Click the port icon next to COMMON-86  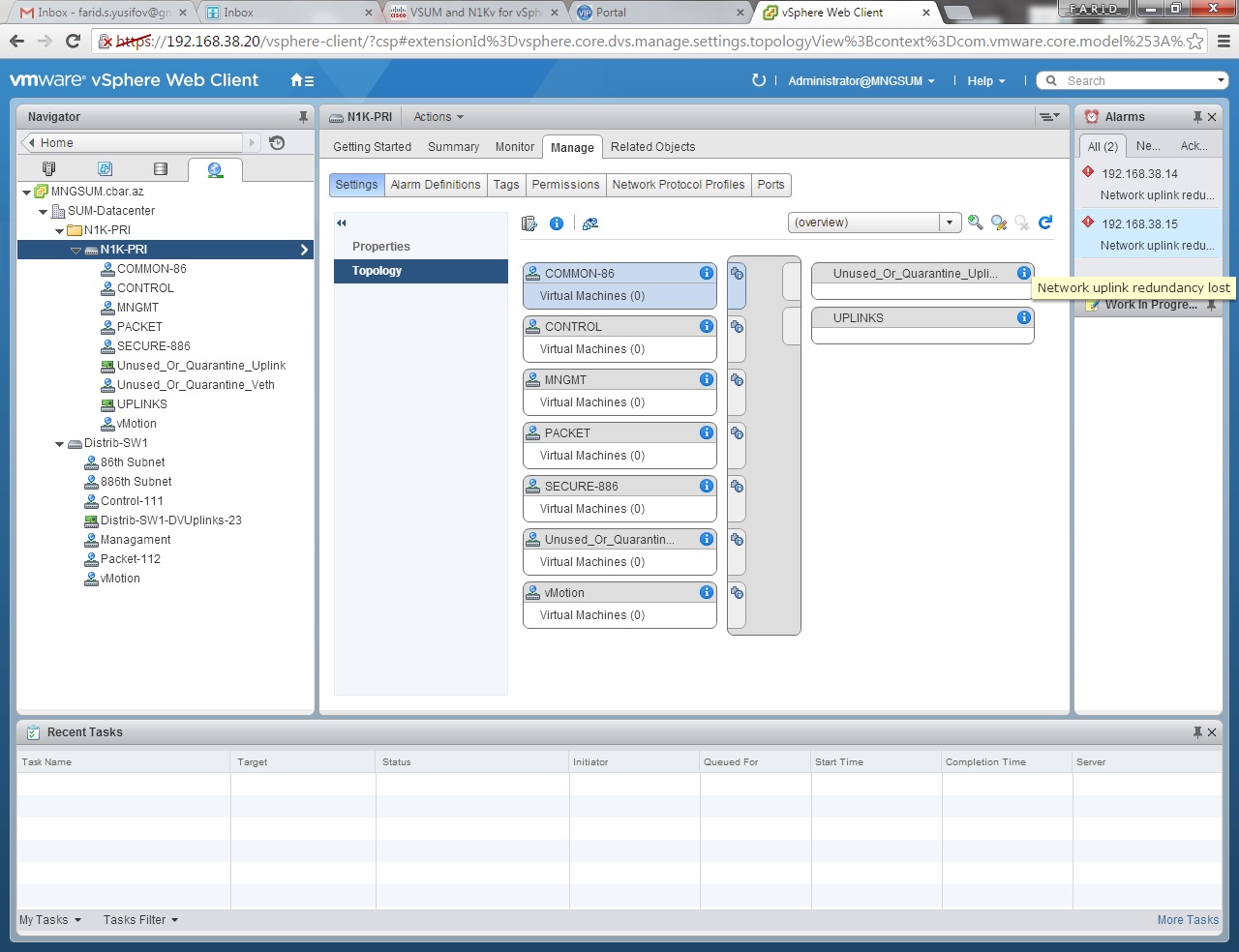click(737, 274)
